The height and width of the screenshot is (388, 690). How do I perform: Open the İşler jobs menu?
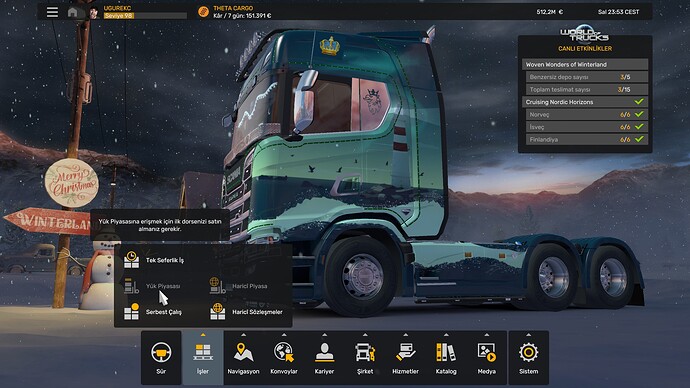coord(203,358)
